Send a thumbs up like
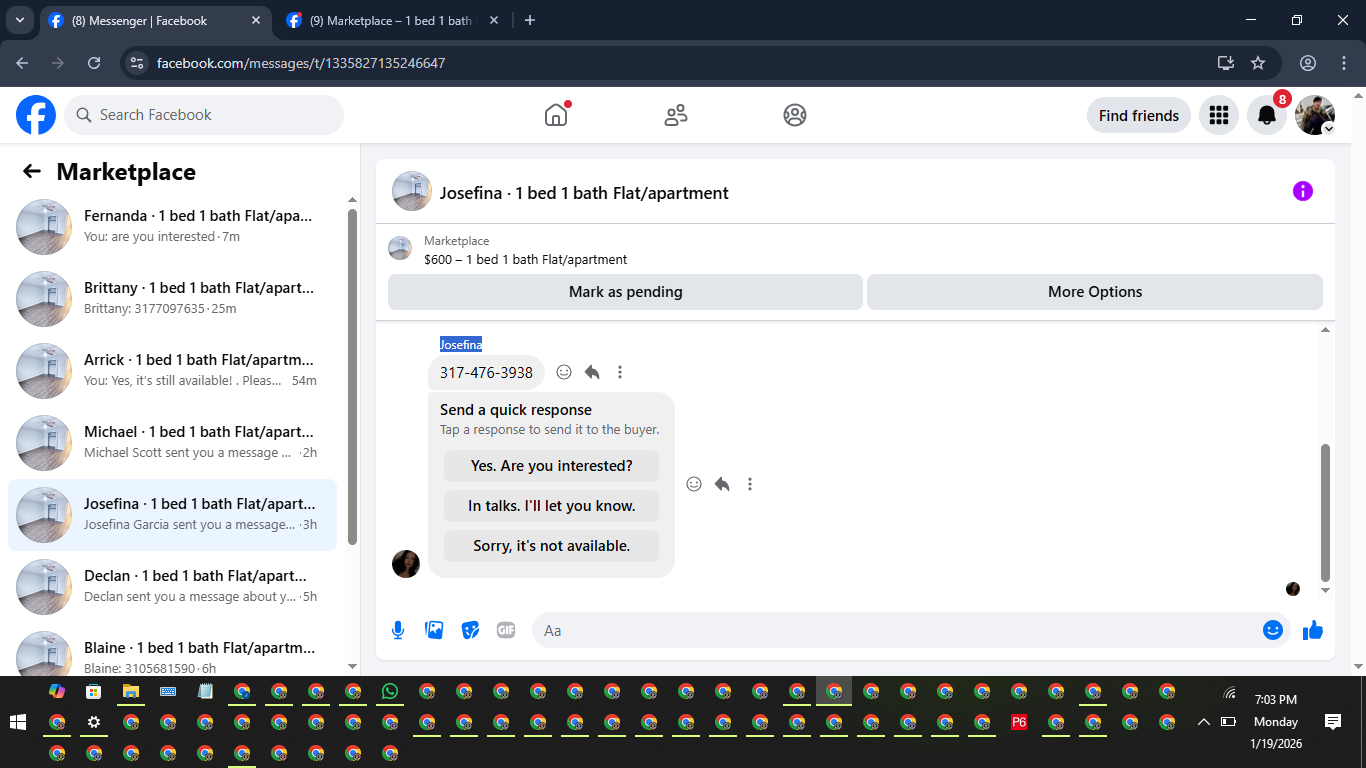 click(x=1313, y=630)
